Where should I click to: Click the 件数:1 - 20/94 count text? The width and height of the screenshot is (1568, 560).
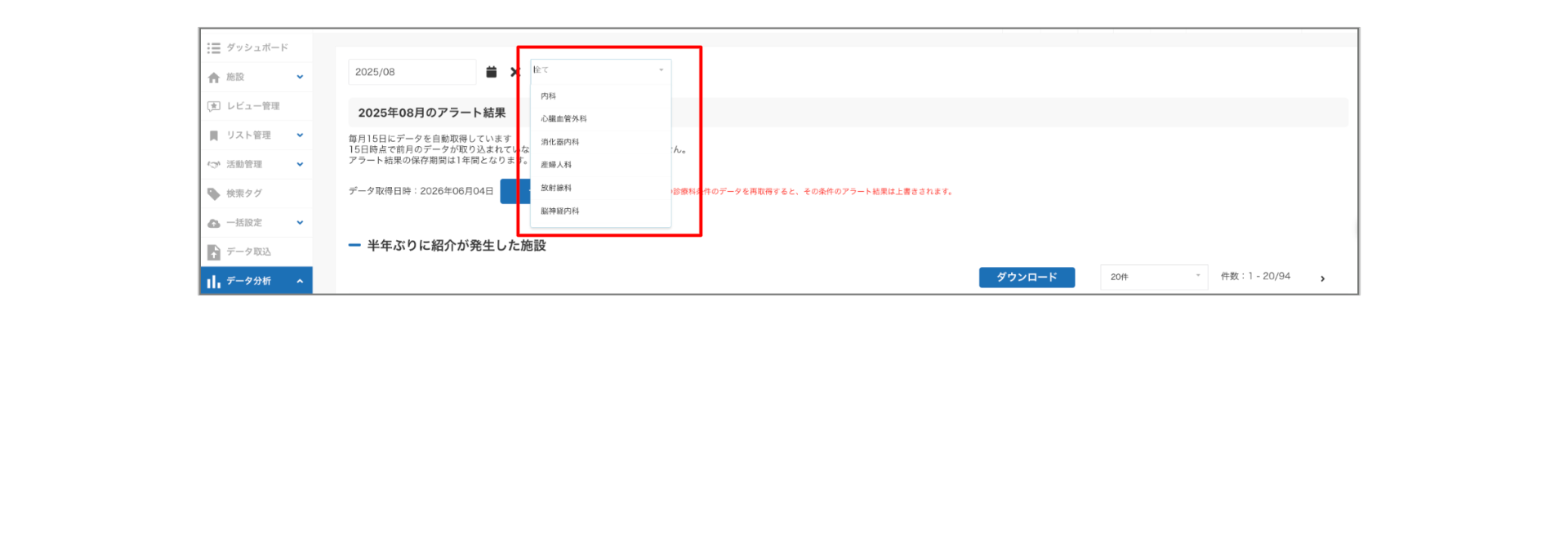pos(1255,277)
